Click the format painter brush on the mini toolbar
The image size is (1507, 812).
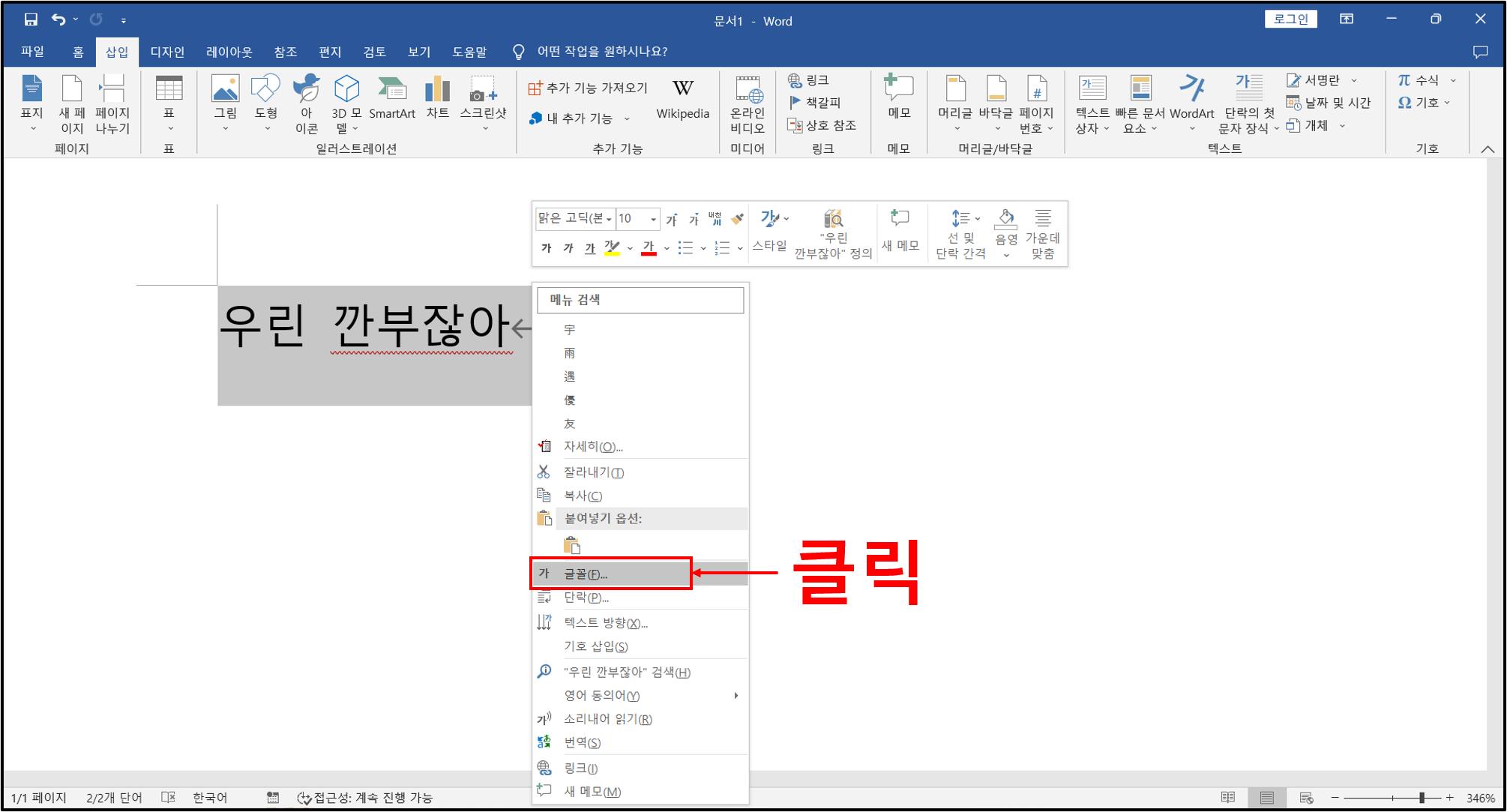(738, 219)
